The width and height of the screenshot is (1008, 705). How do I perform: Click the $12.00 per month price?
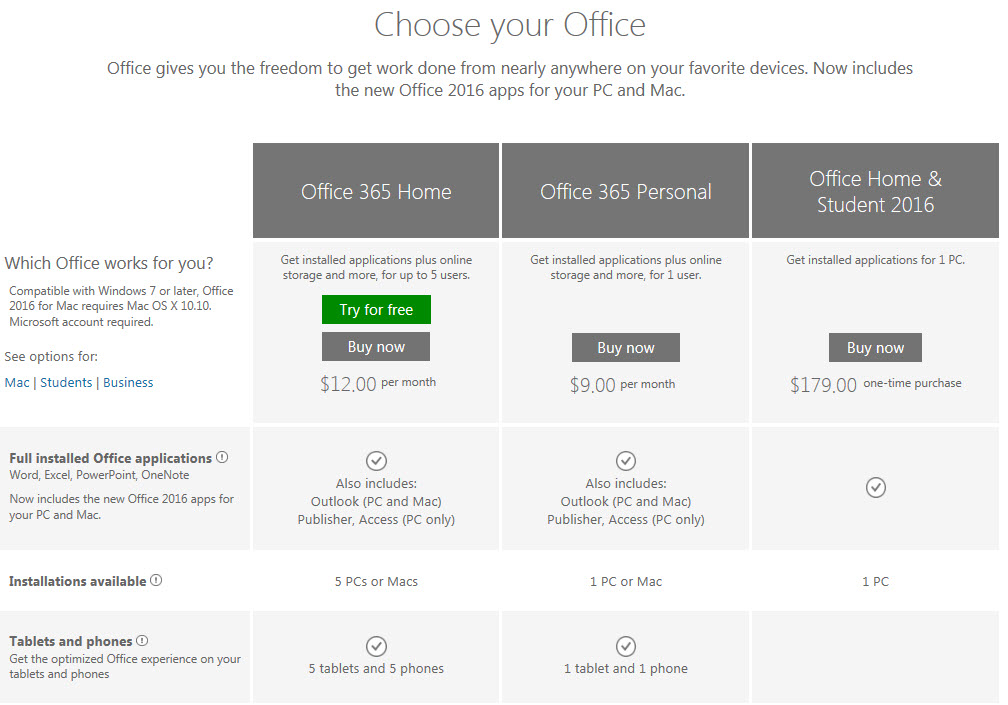[x=378, y=384]
